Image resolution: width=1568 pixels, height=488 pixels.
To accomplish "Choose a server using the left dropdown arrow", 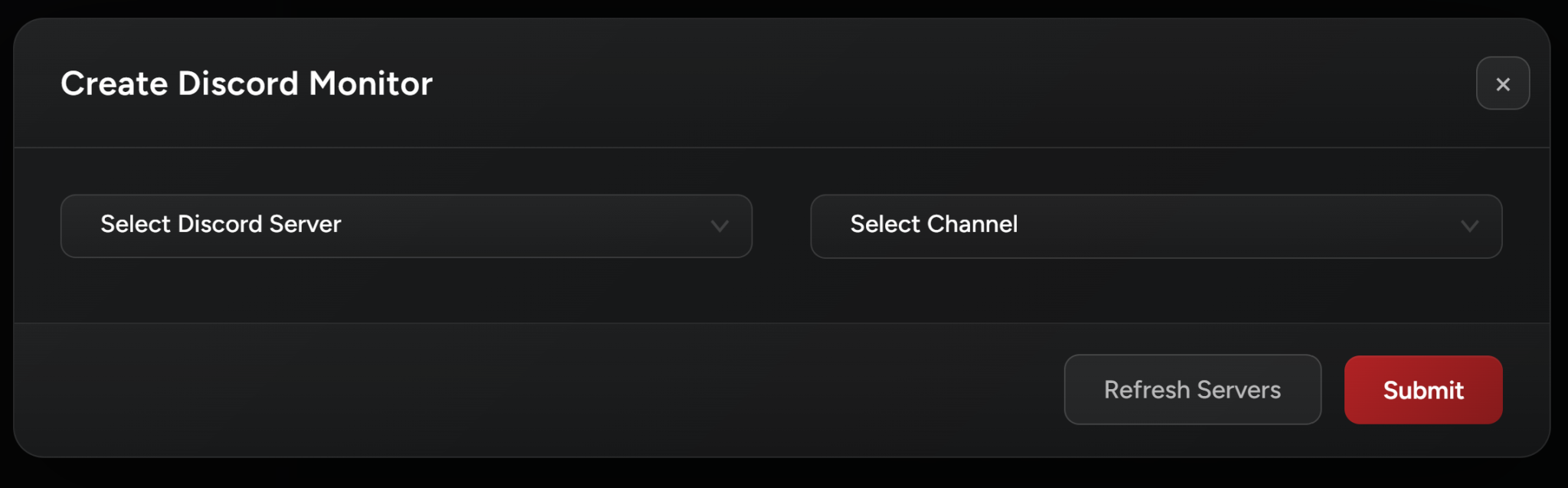I will 719,226.
